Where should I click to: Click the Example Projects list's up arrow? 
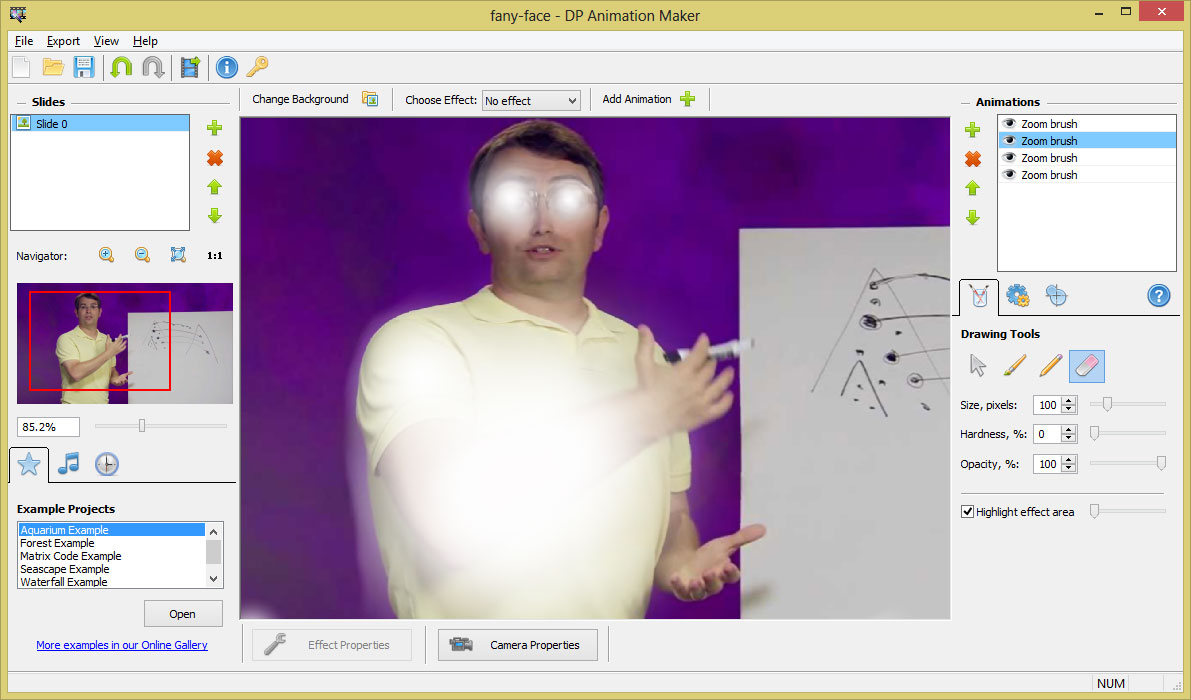click(x=213, y=531)
